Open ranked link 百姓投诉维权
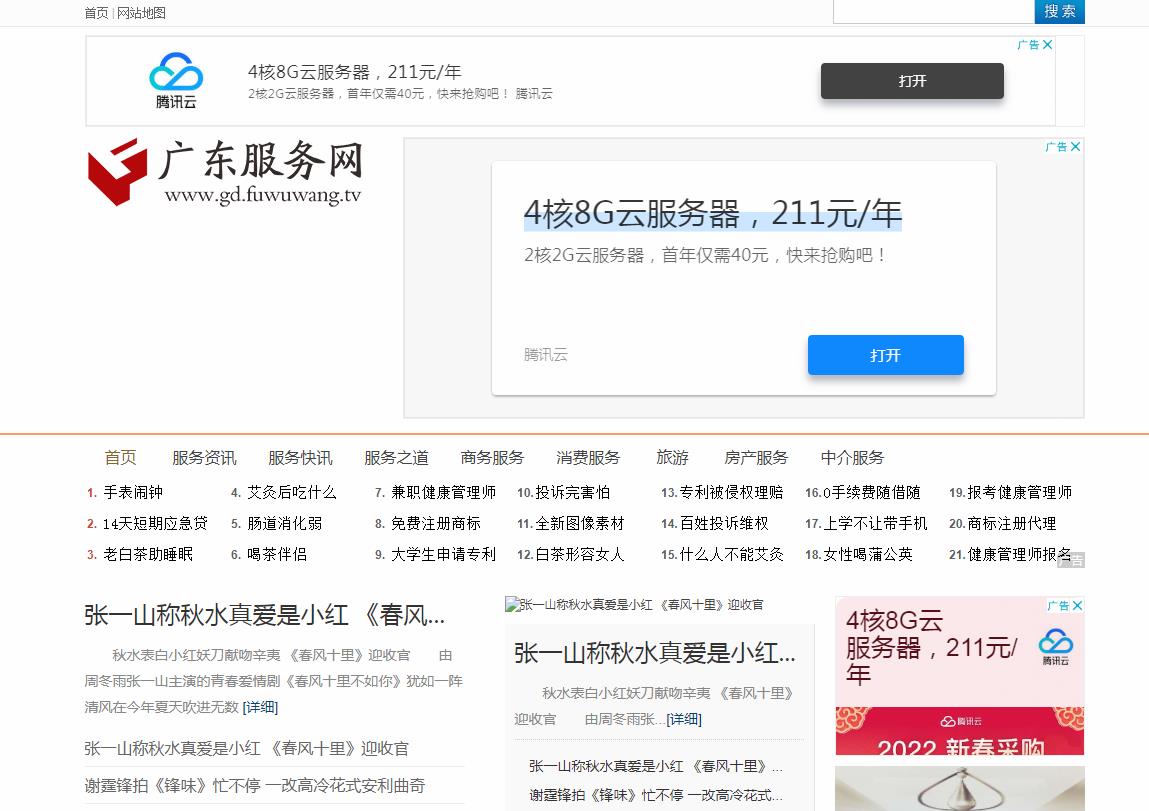Viewport: 1149px width, 811px height. [x=724, y=523]
